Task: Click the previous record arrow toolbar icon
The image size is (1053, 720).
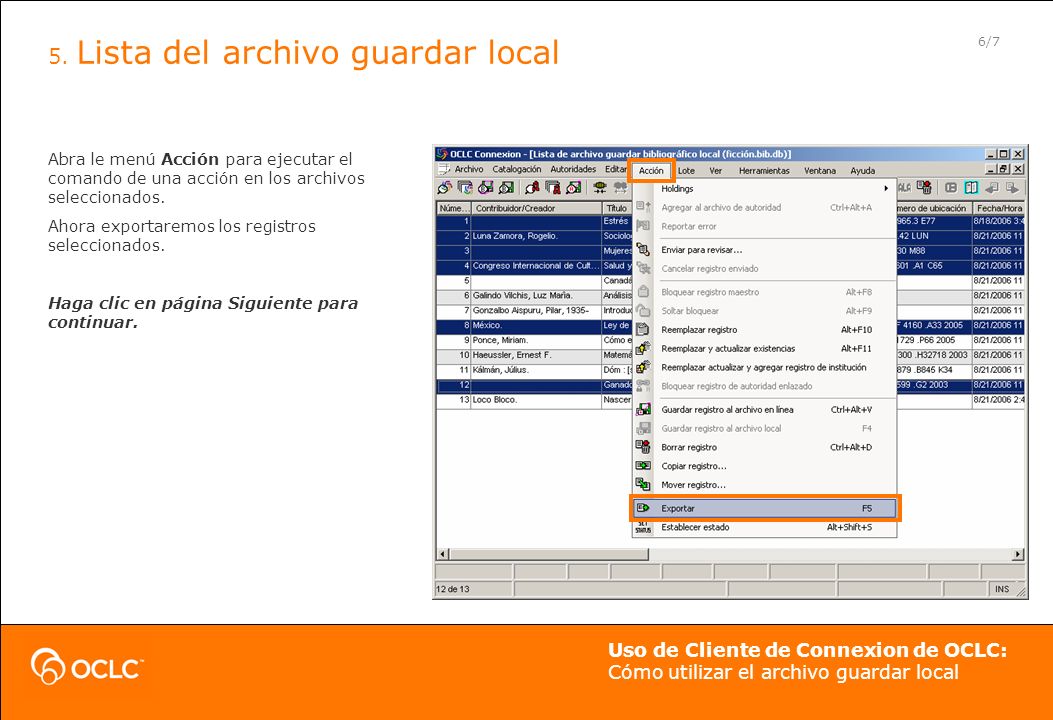Action: tap(991, 188)
